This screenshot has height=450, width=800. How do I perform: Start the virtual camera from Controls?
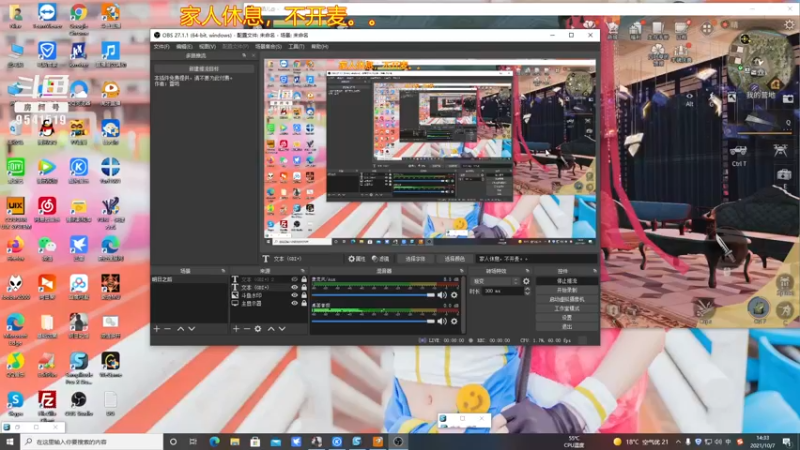567,299
